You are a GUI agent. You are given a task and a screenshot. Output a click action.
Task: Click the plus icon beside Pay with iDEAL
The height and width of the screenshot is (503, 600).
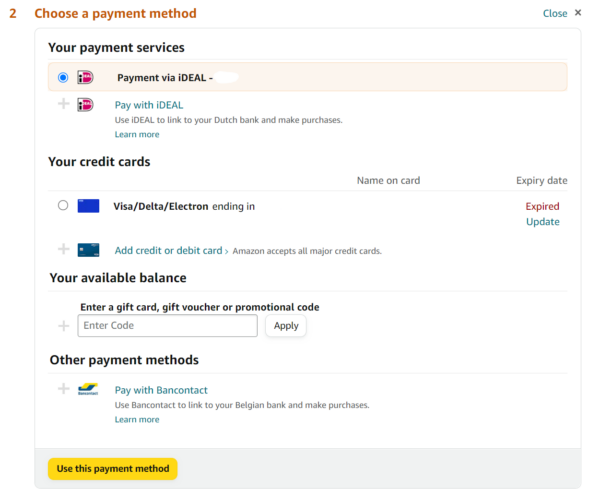[64, 104]
